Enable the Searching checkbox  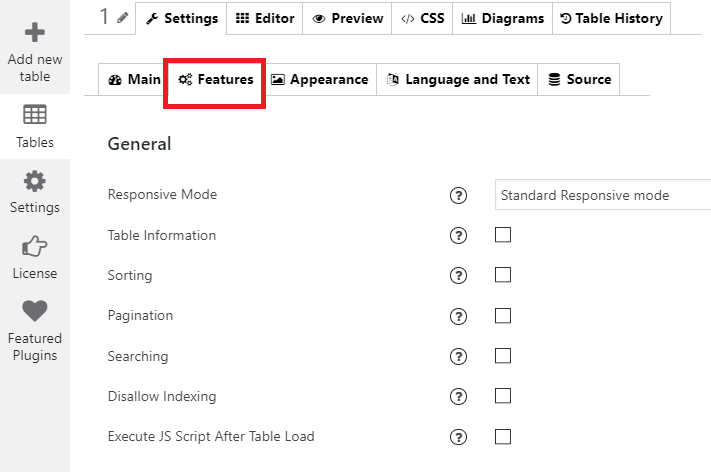pos(503,356)
